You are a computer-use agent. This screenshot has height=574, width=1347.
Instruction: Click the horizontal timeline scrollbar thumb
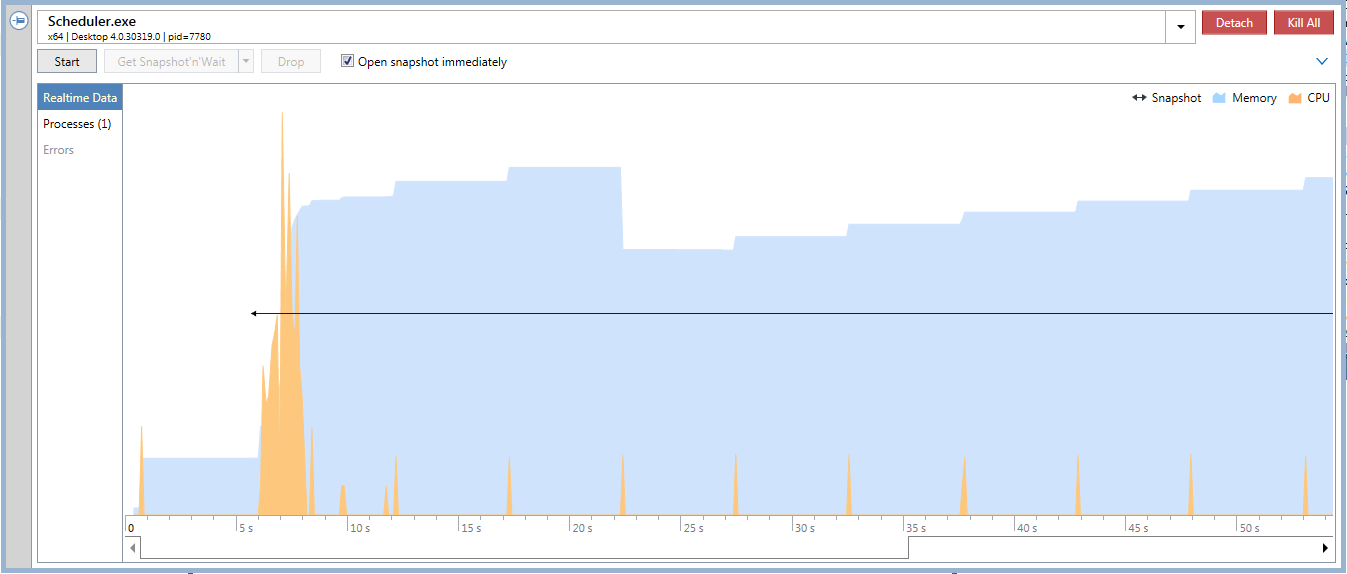(x=524, y=548)
